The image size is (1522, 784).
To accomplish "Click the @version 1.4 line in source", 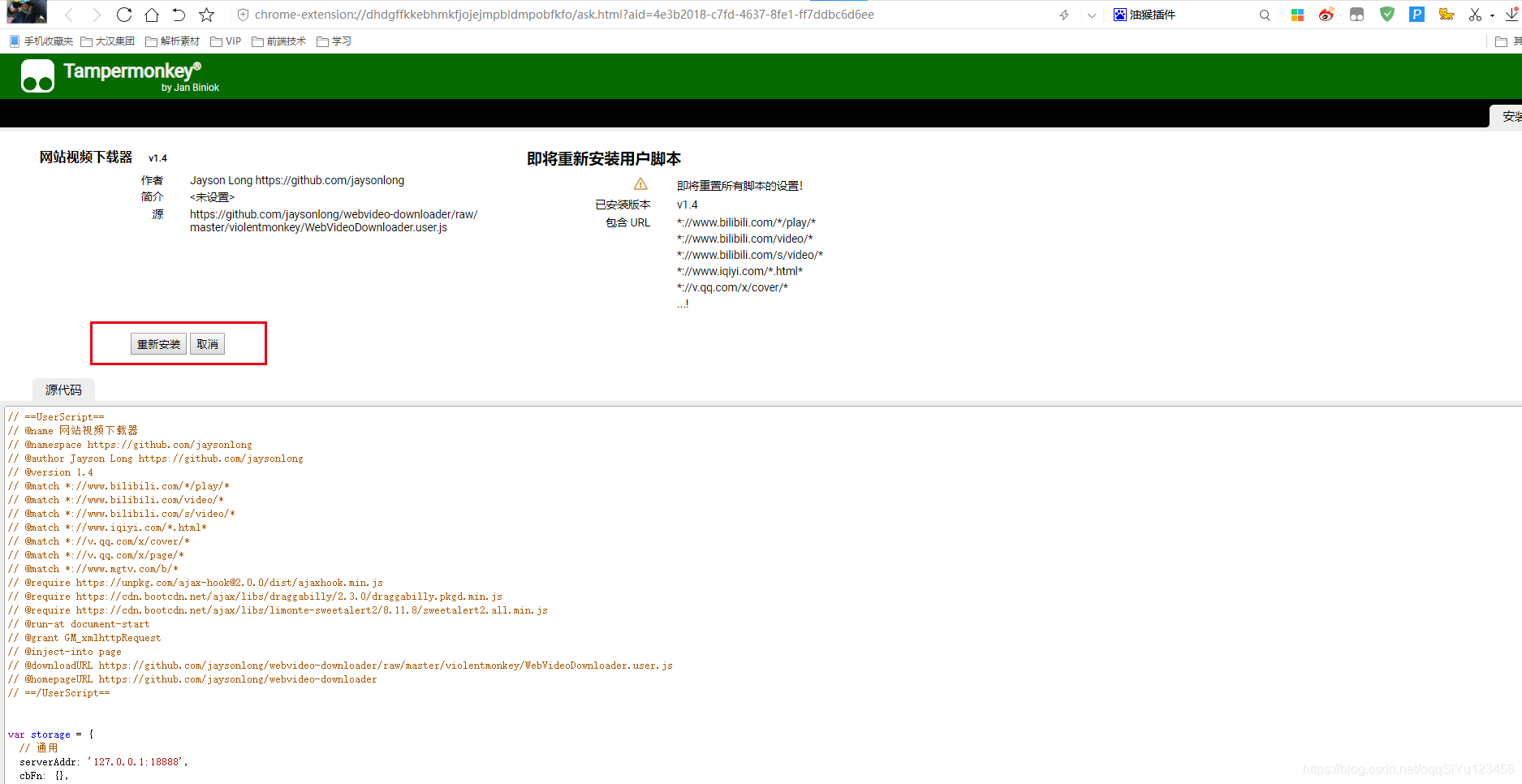I will point(50,472).
